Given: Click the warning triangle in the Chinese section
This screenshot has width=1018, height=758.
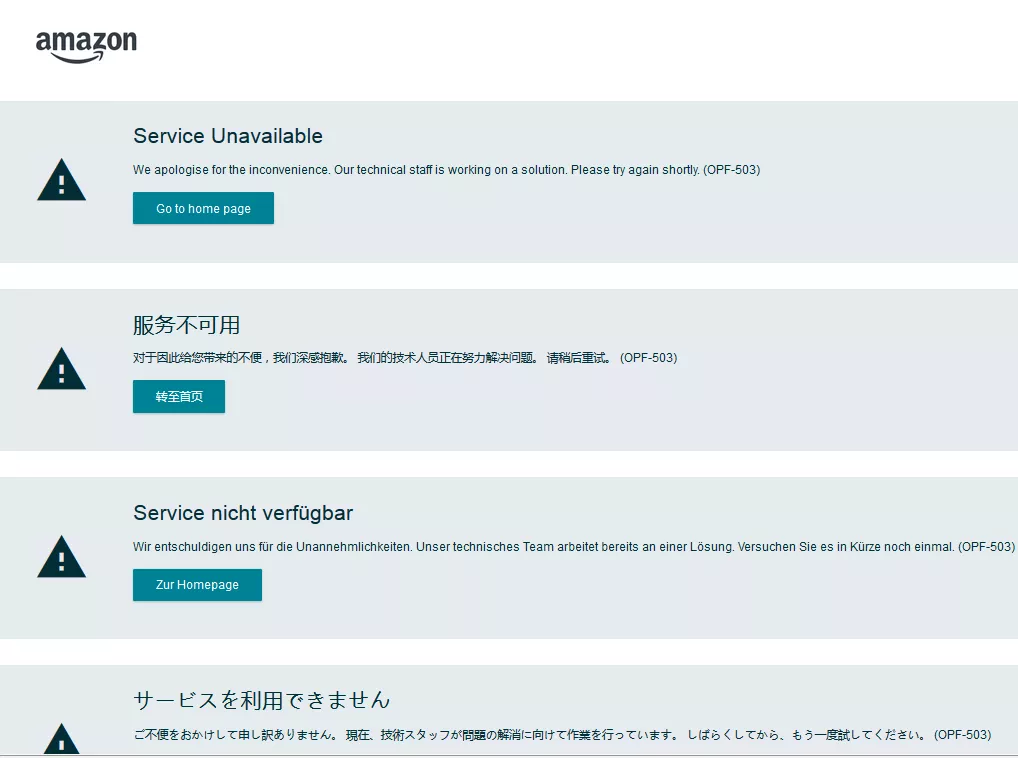Looking at the screenshot, I should (62, 369).
